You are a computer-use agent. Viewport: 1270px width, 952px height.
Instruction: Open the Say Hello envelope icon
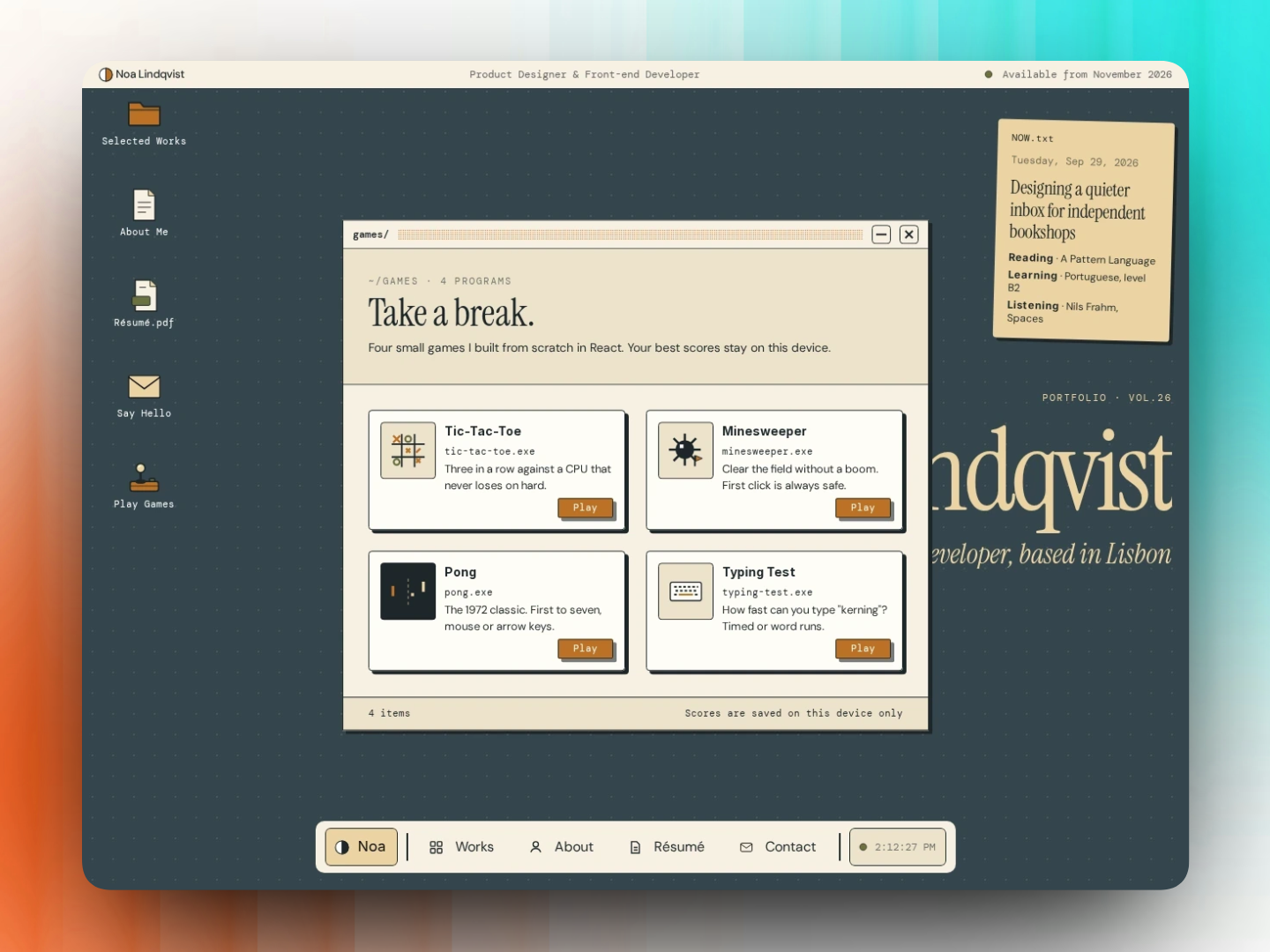coord(144,386)
